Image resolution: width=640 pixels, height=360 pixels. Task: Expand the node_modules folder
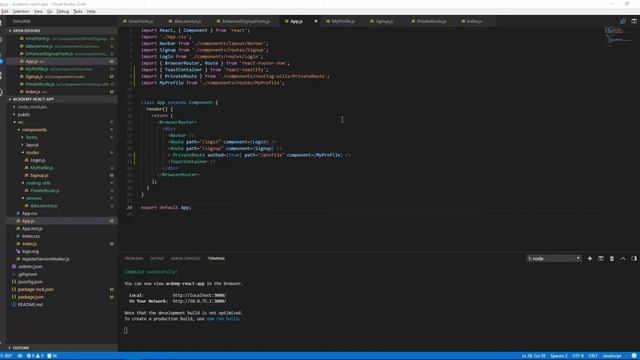[x=32, y=107]
